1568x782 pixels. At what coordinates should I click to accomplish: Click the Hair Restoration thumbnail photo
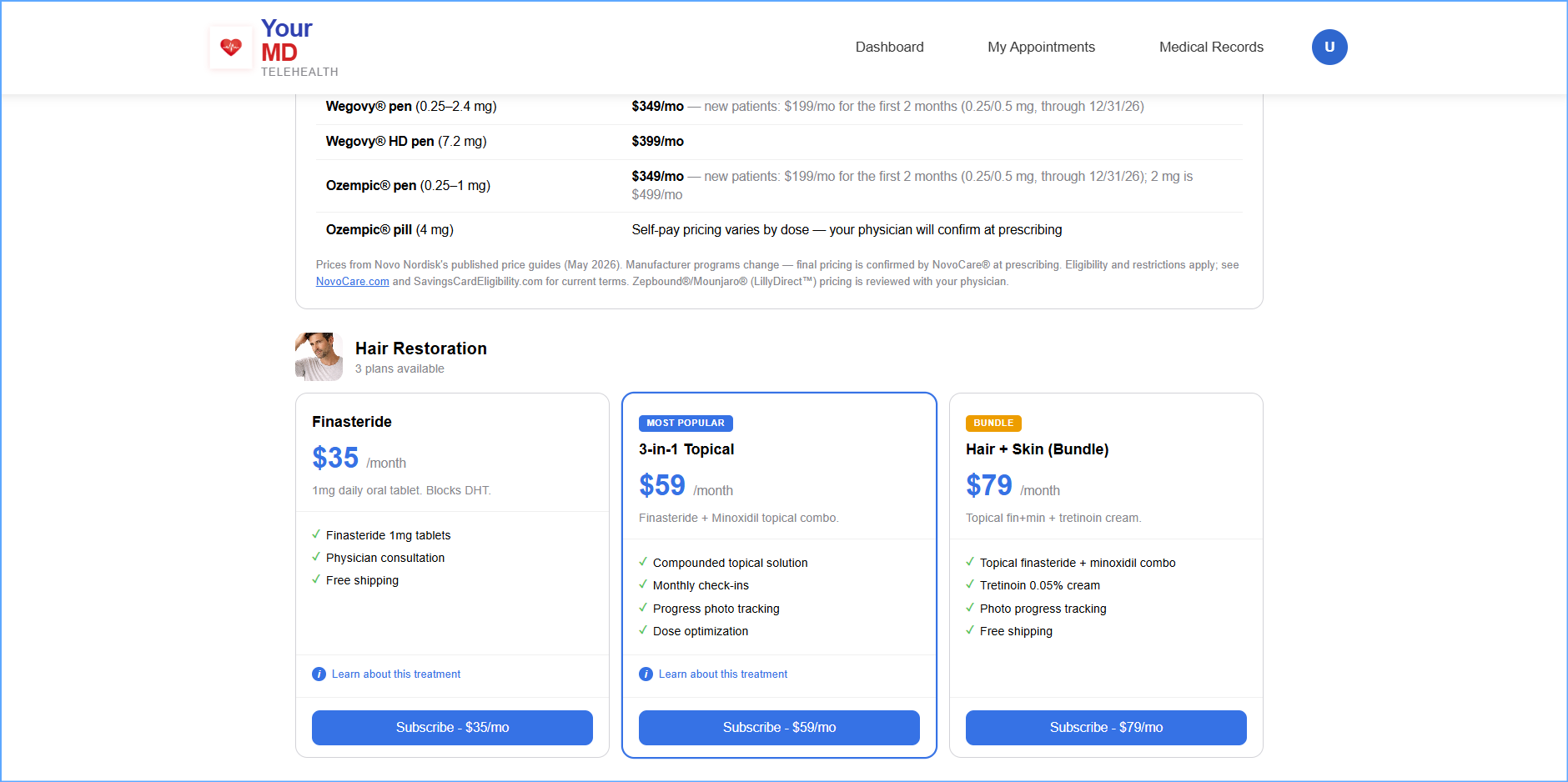[319, 357]
